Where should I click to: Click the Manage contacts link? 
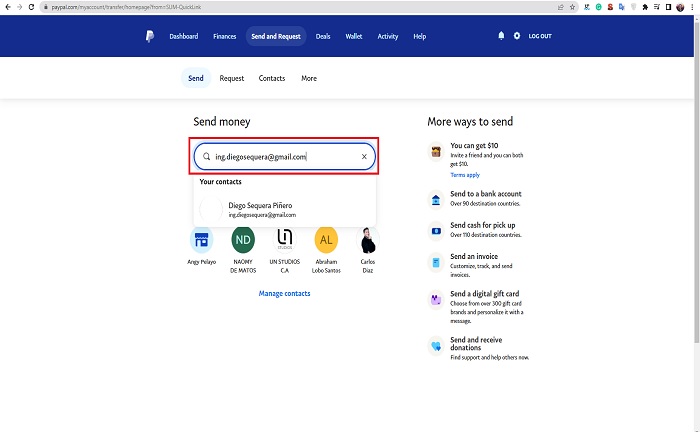click(x=284, y=293)
